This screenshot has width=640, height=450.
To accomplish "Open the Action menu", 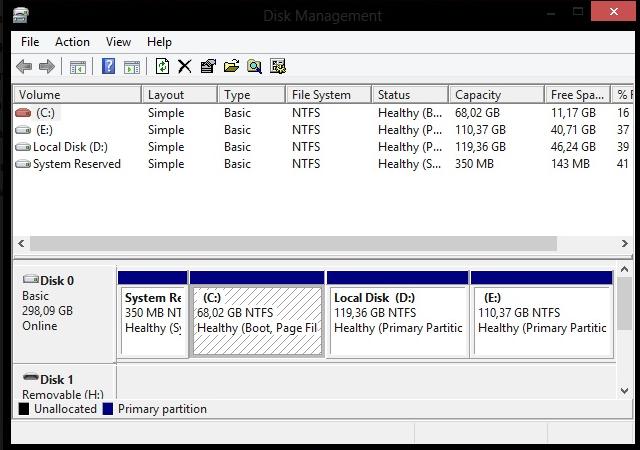I will click(x=72, y=42).
